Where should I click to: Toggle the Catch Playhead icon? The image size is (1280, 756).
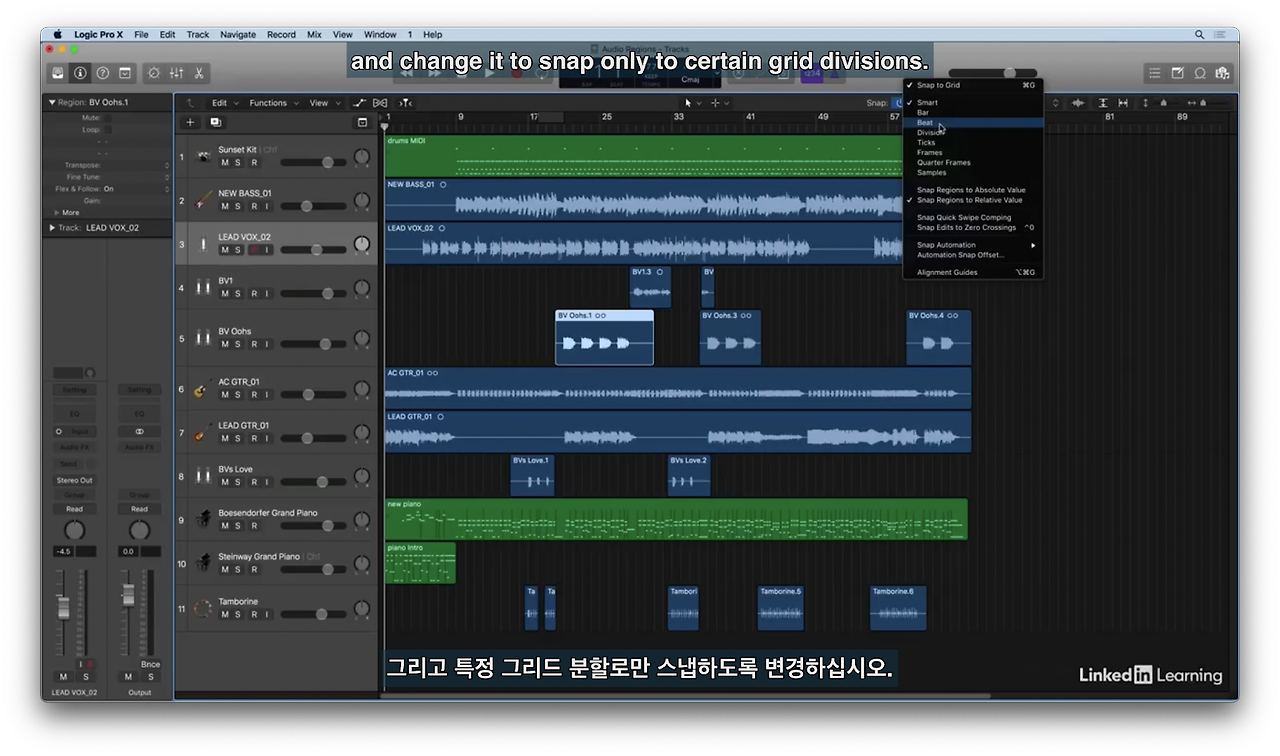coord(405,103)
